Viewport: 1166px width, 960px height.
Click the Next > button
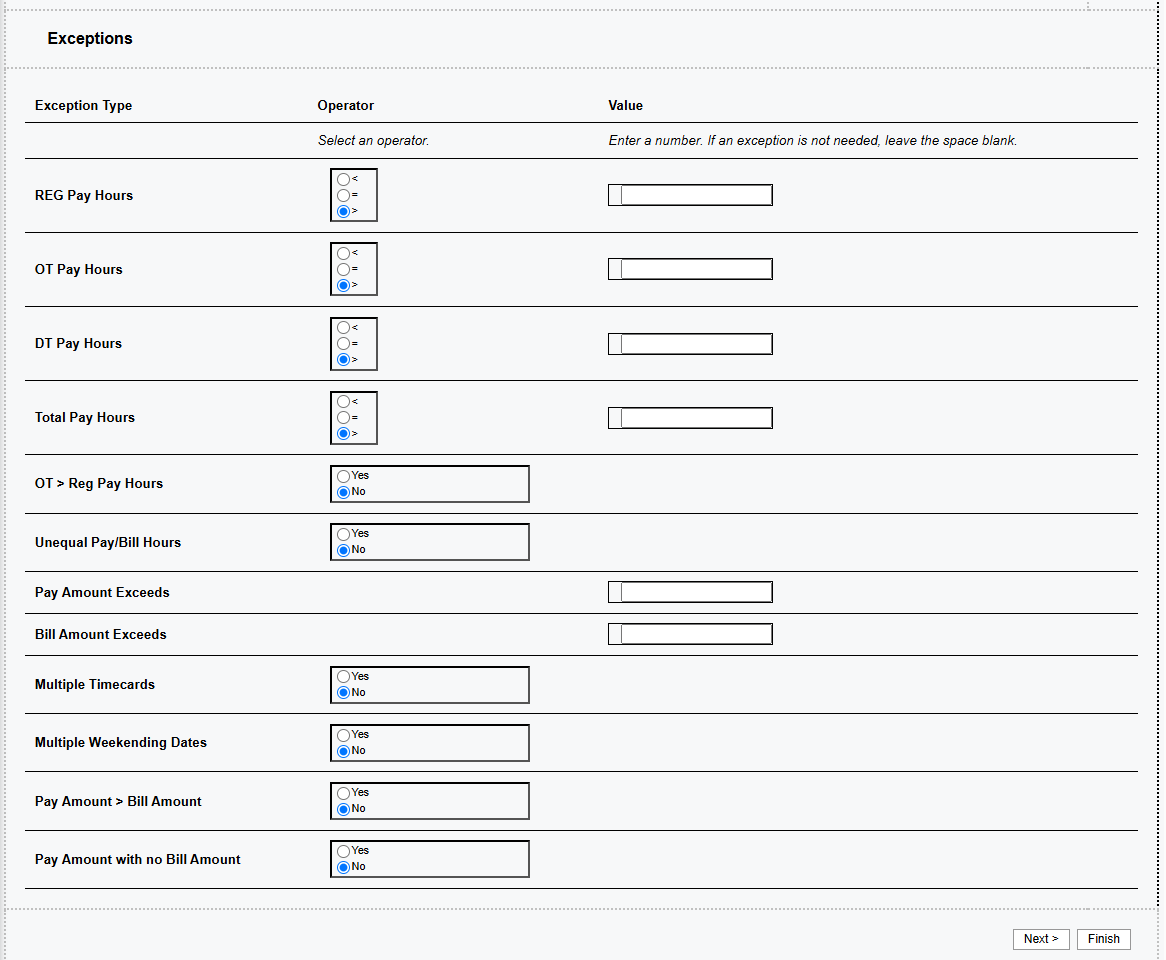(1041, 939)
